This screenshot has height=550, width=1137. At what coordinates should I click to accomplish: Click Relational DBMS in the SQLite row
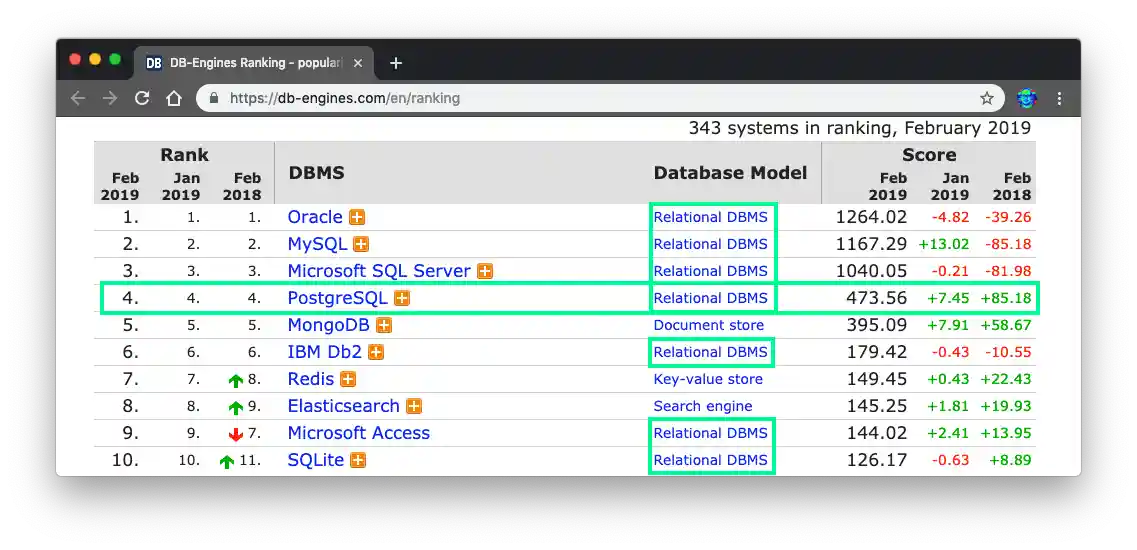click(x=711, y=460)
